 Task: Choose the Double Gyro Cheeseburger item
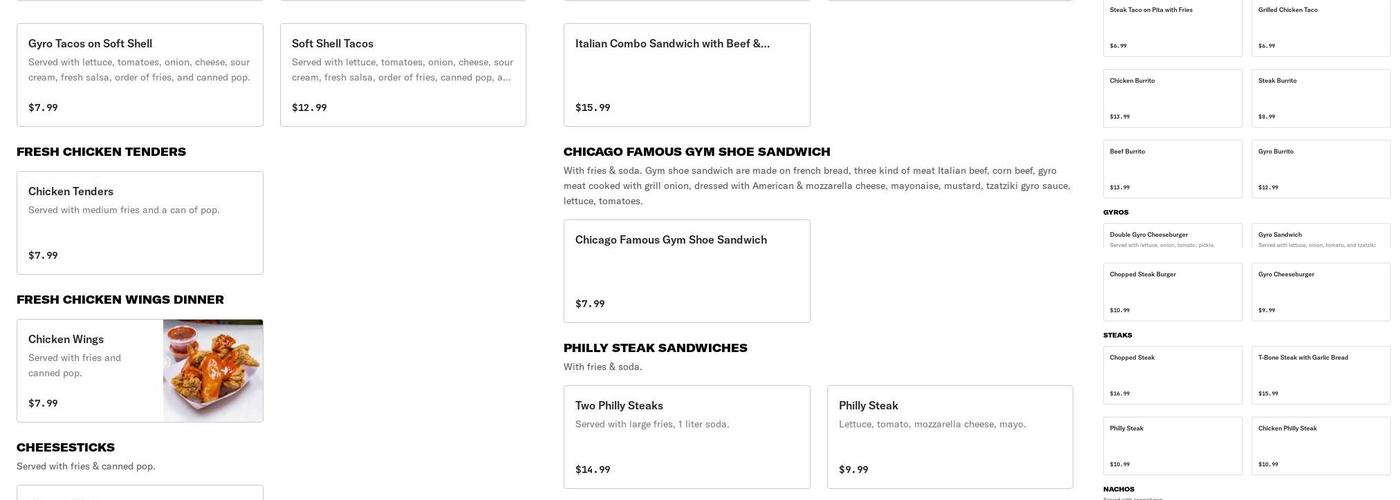point(1173,237)
